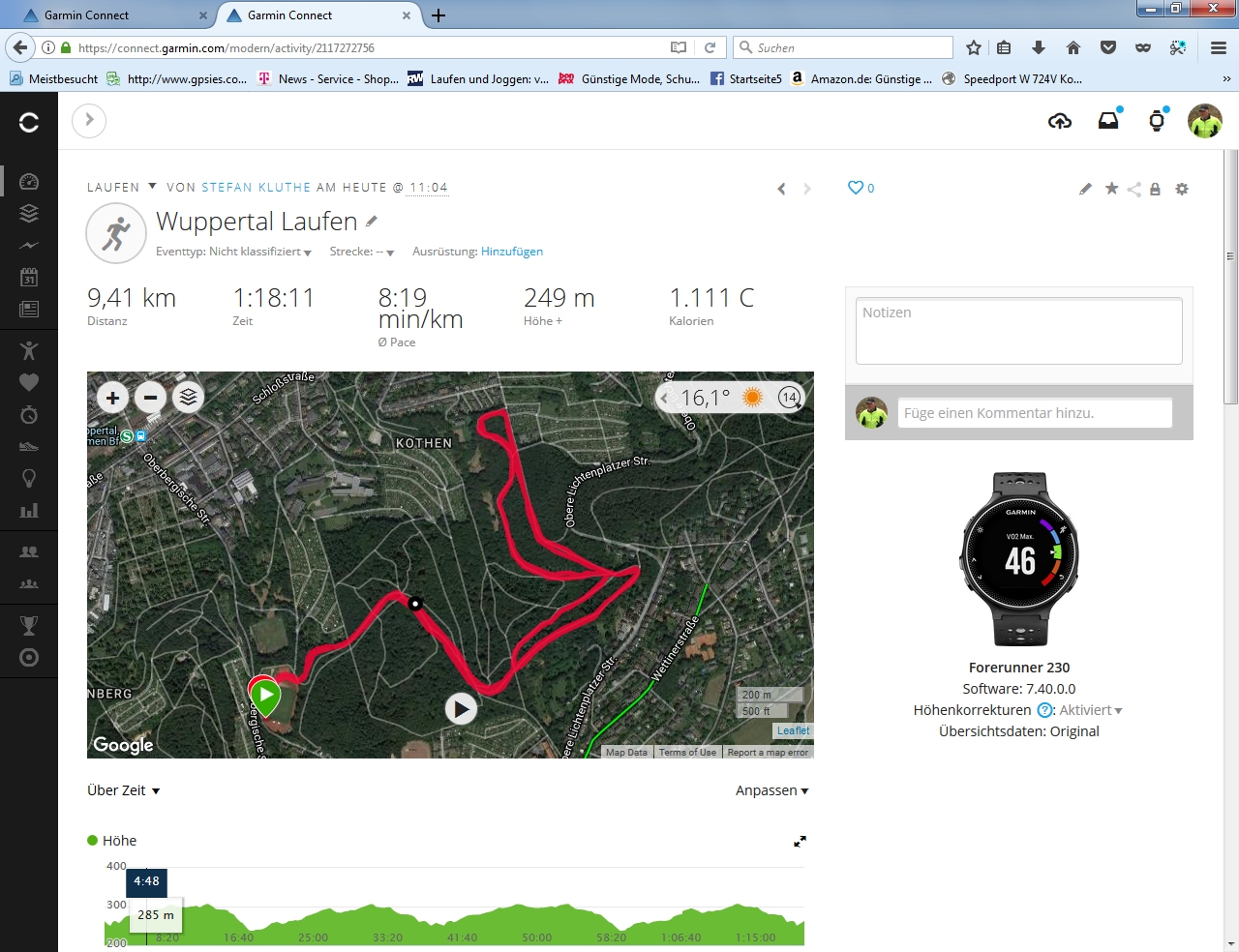Open the activity settings gear icon
The height and width of the screenshot is (952, 1239).
click(1182, 189)
